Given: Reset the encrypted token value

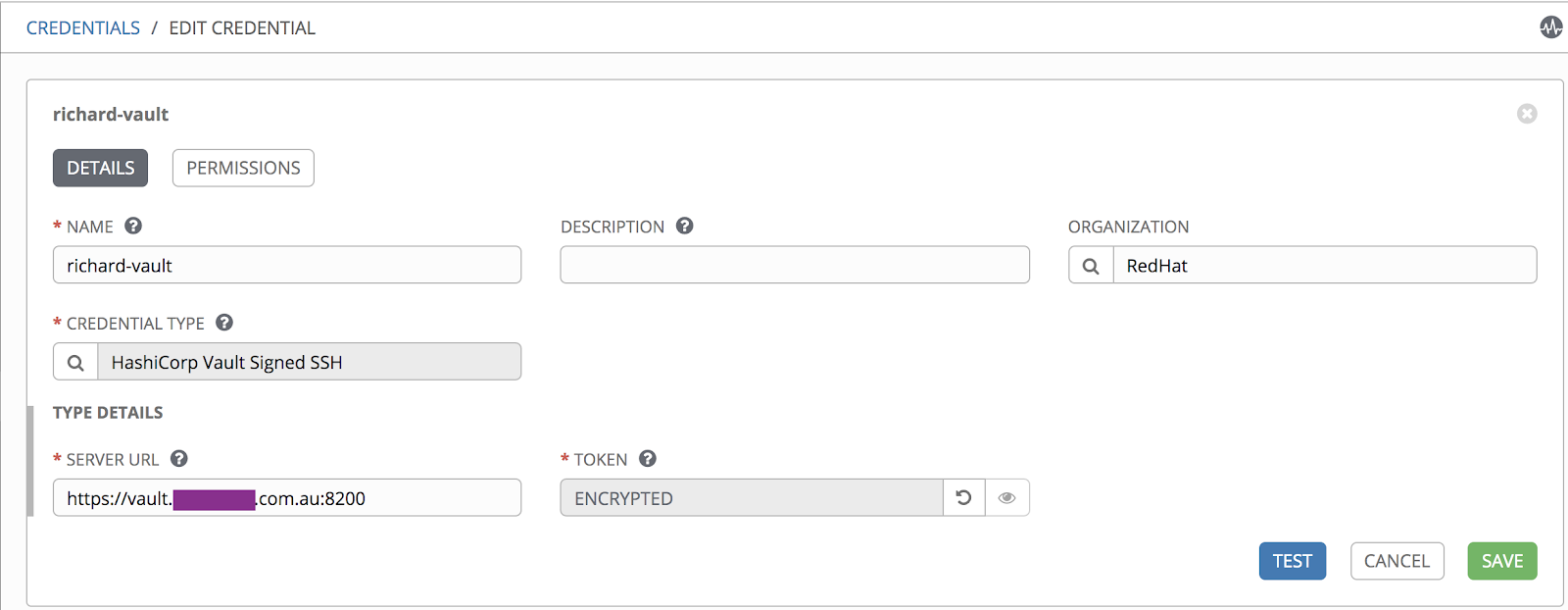Looking at the screenshot, I should 964,498.
